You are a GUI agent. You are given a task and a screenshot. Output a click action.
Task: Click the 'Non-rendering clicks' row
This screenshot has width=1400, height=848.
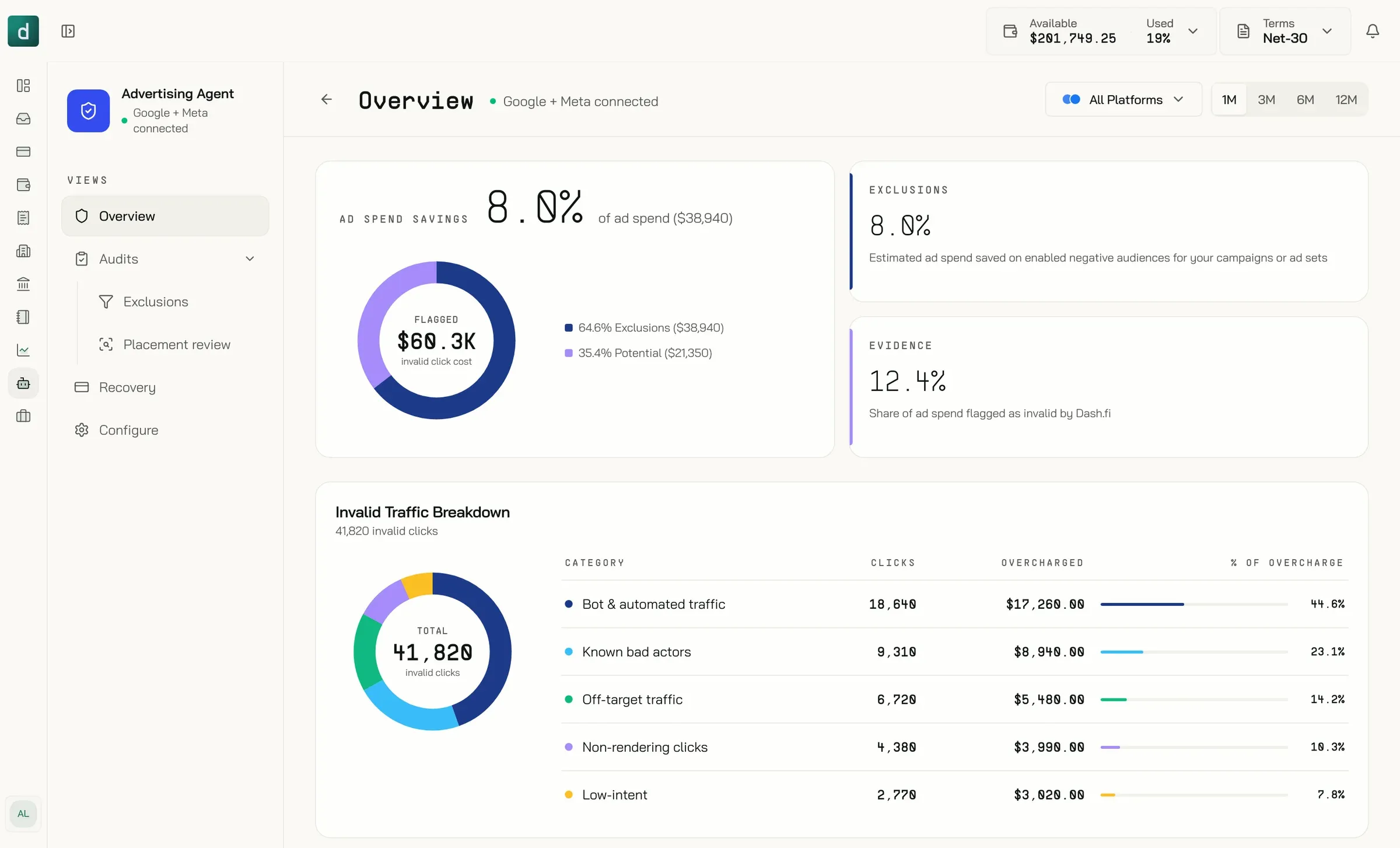954,747
